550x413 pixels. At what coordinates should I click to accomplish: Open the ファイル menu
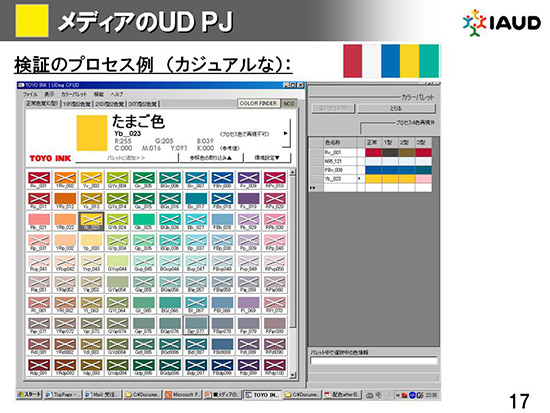pyautogui.click(x=30, y=94)
